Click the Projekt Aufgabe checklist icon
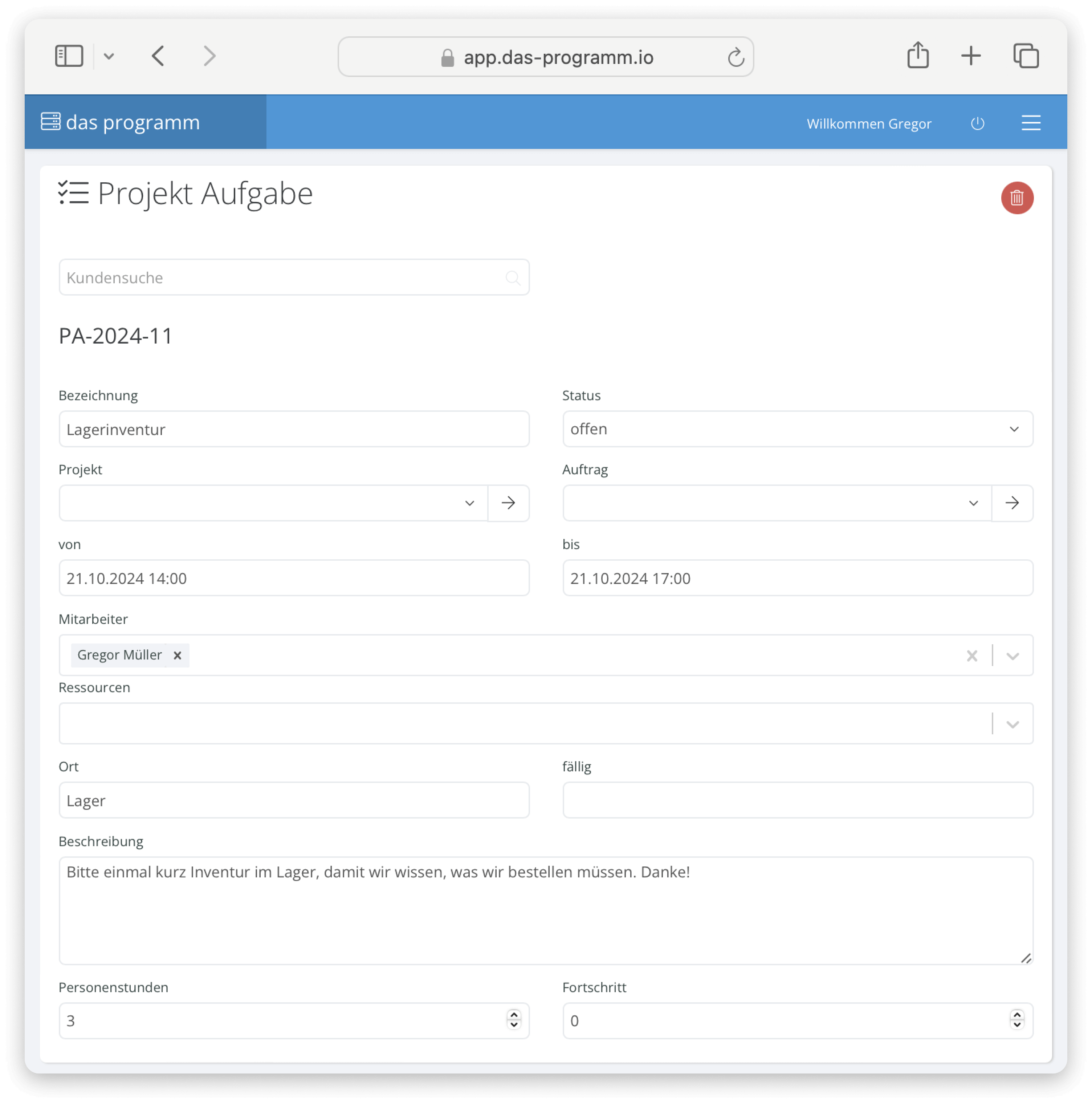Viewport: 1092px width, 1104px height. (74, 193)
